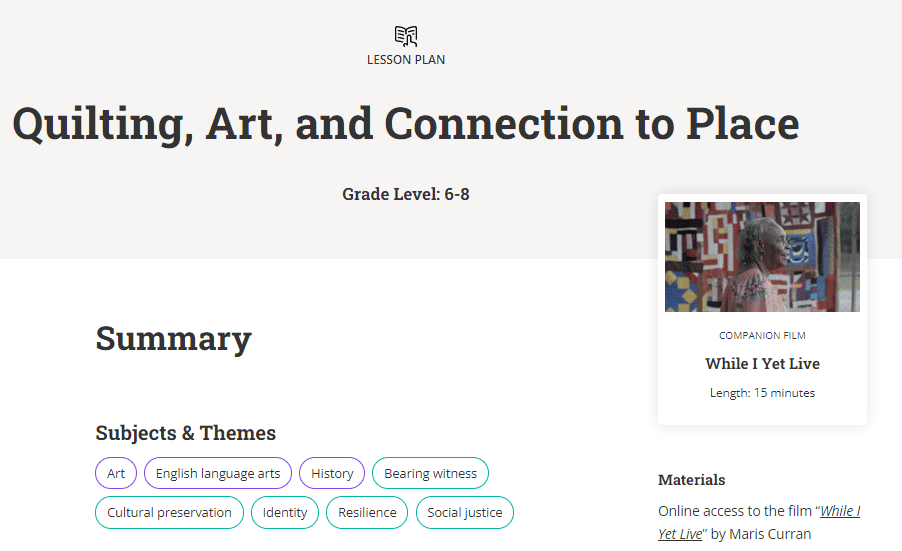The width and height of the screenshot is (902, 551).
Task: Click the Materials sidebar heading
Action: 691,480
